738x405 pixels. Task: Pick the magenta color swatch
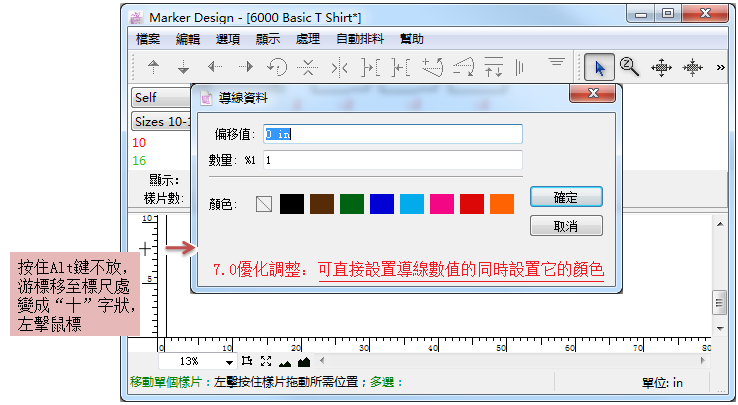pos(441,204)
